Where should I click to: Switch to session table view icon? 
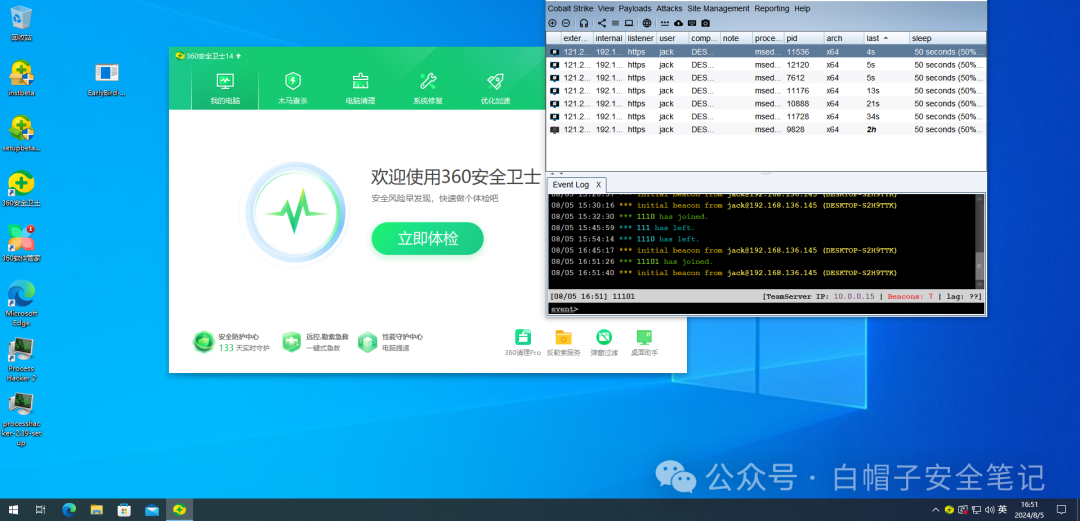[x=615, y=23]
